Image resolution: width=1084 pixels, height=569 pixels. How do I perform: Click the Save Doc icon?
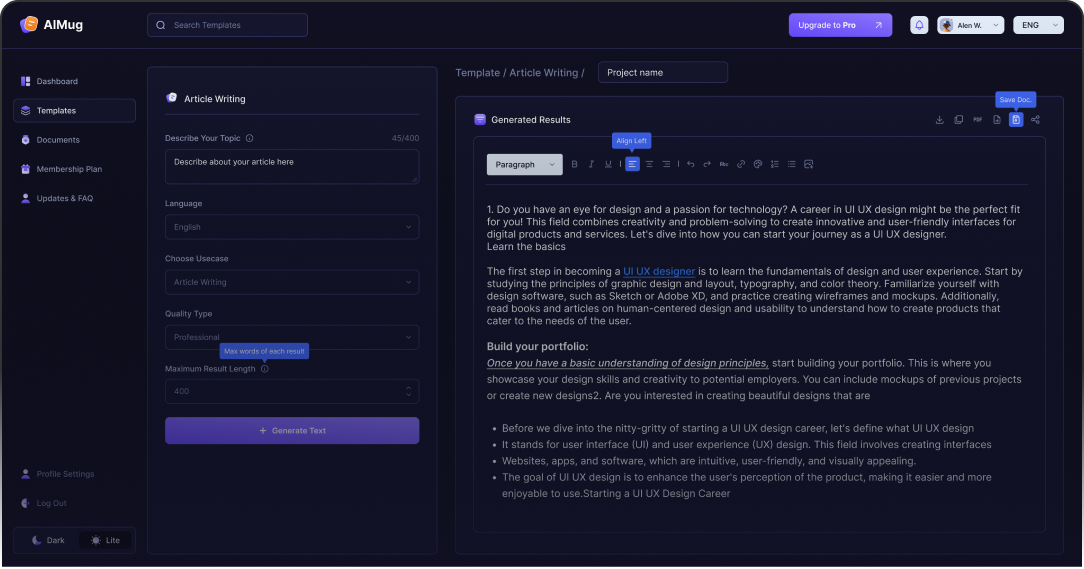click(1016, 120)
